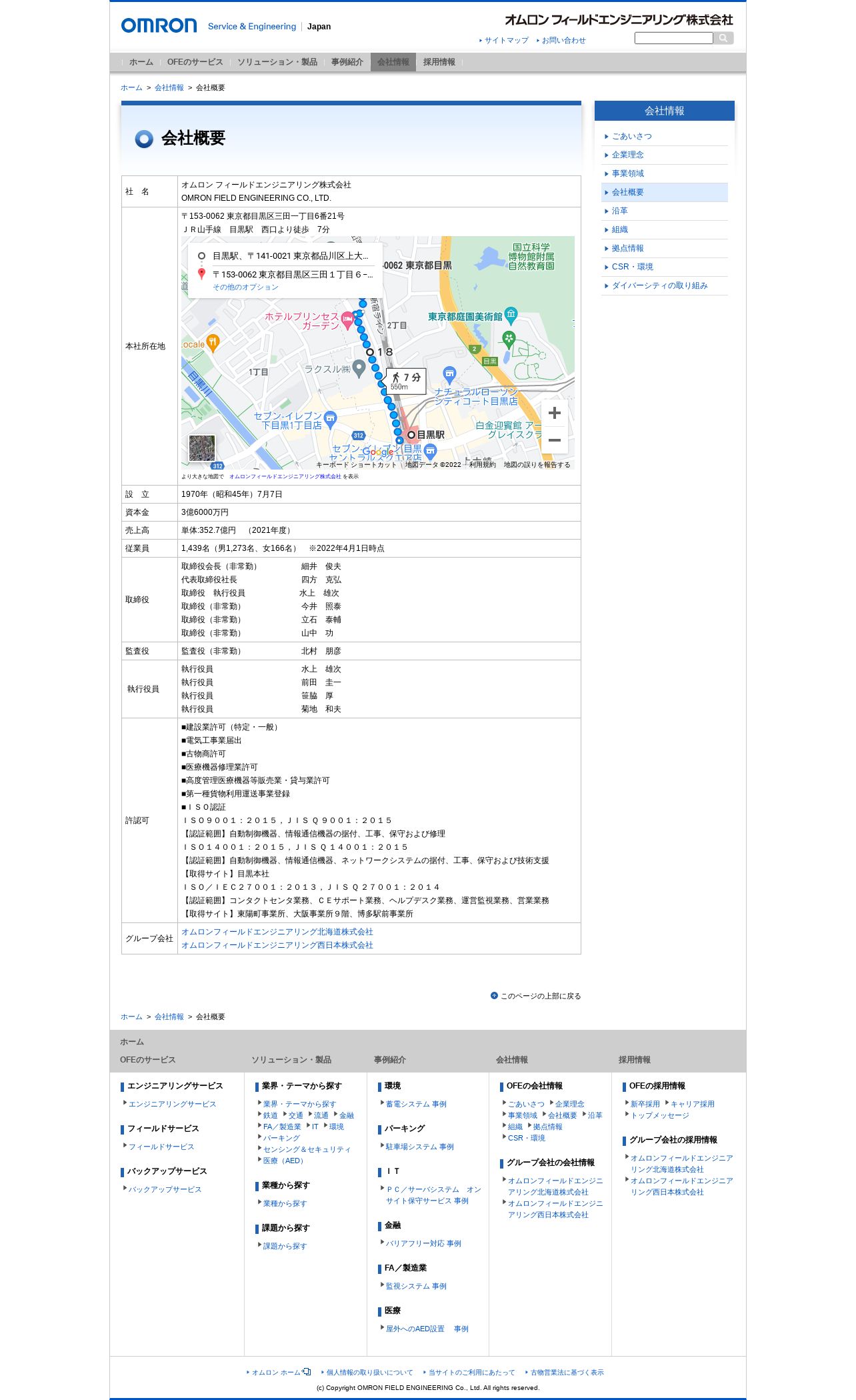This screenshot has height=1400, width=856.
Task: Open the OFEのサービス navigation tab
Action: [195, 62]
